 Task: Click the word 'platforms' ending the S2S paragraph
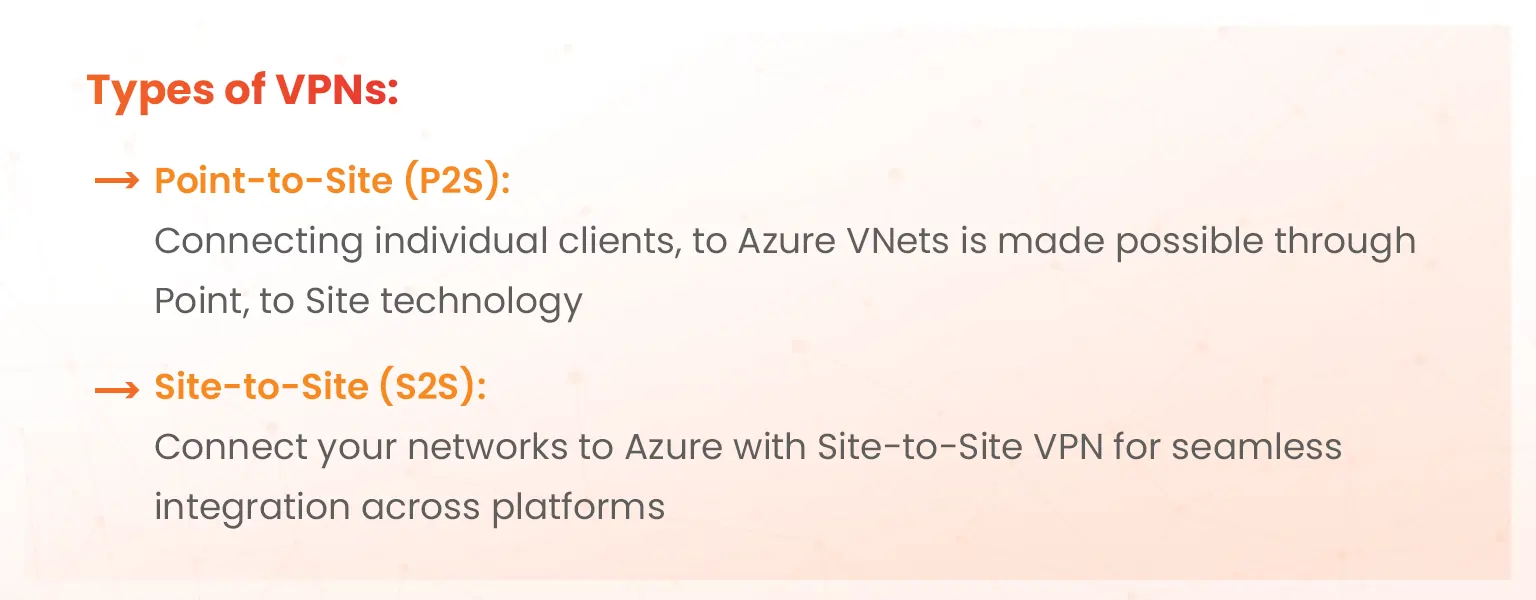point(578,506)
